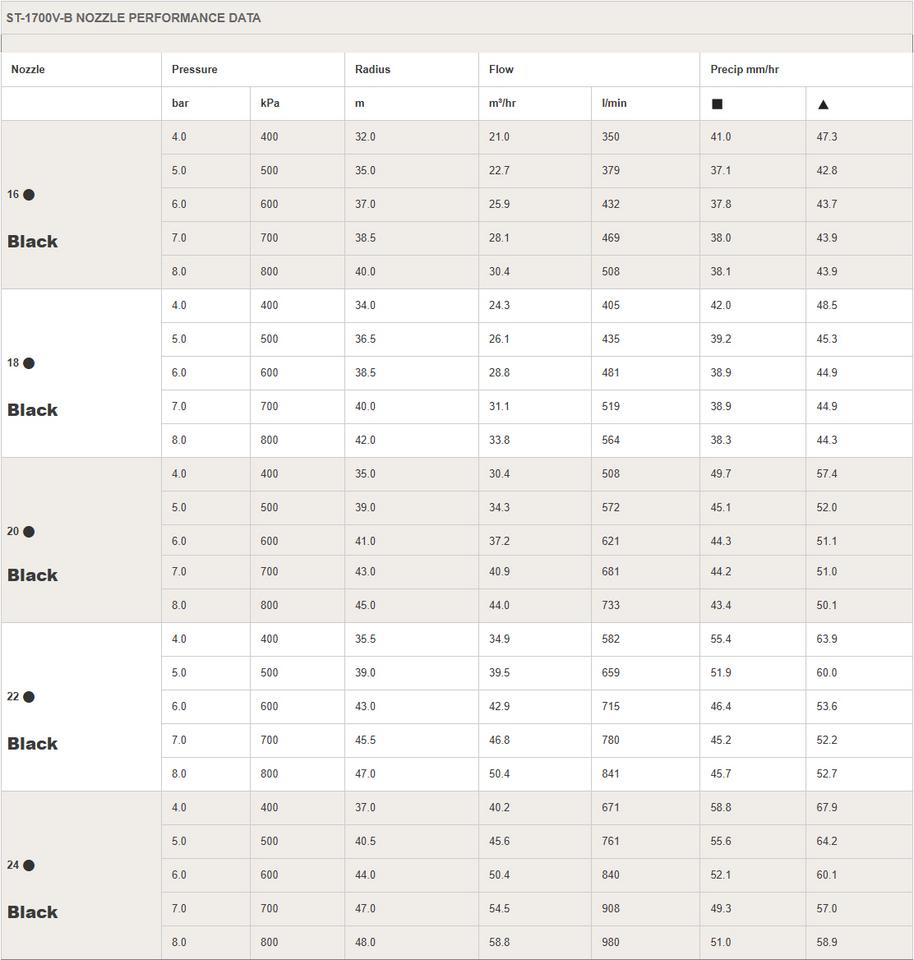Click the black dot beside nozzle 24

coord(29,866)
